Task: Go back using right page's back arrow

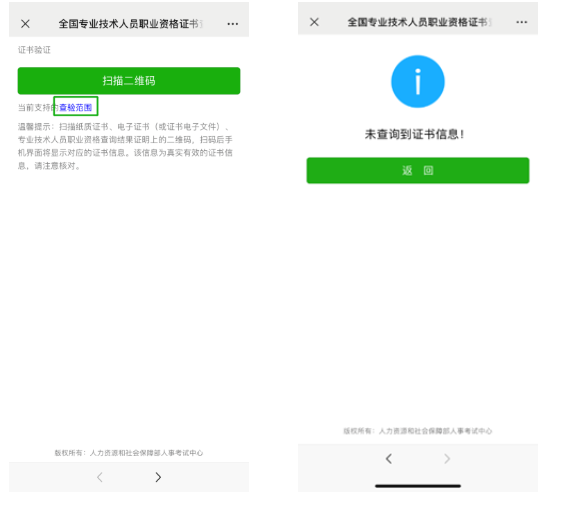Action: pyautogui.click(x=389, y=459)
